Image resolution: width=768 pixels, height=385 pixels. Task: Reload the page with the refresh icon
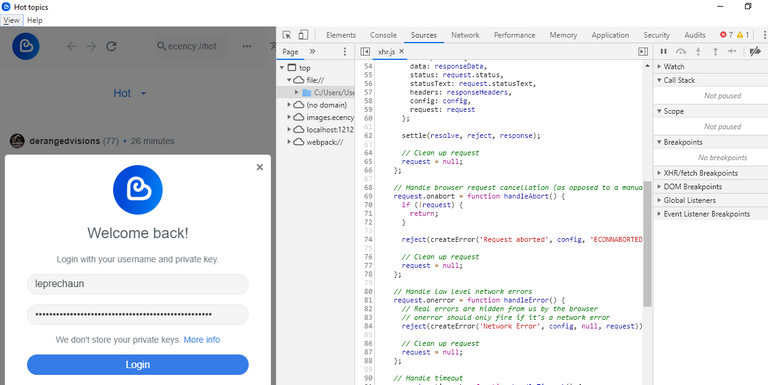point(111,47)
